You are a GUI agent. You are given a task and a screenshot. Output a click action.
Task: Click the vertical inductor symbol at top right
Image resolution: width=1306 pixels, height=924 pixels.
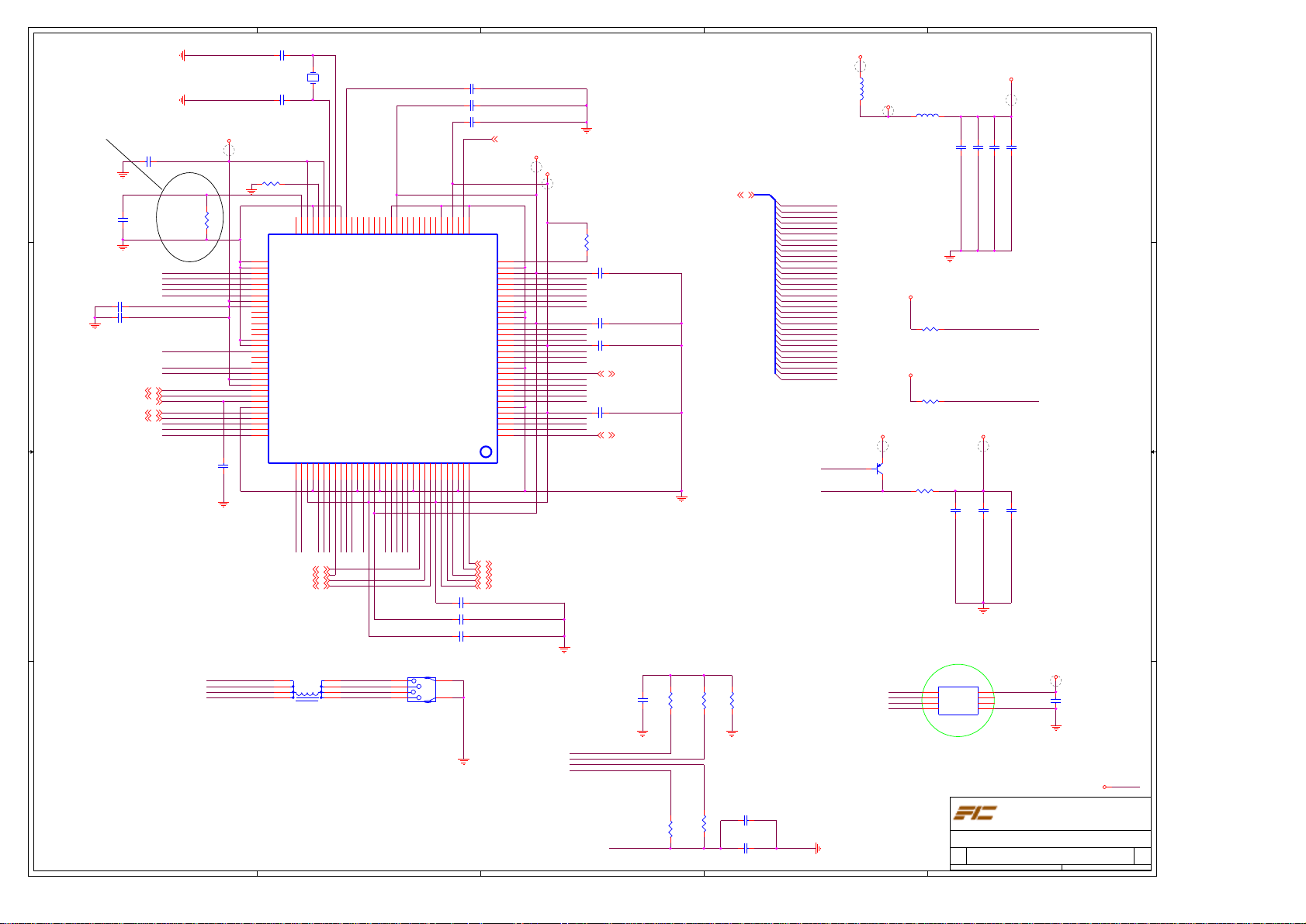(861, 88)
